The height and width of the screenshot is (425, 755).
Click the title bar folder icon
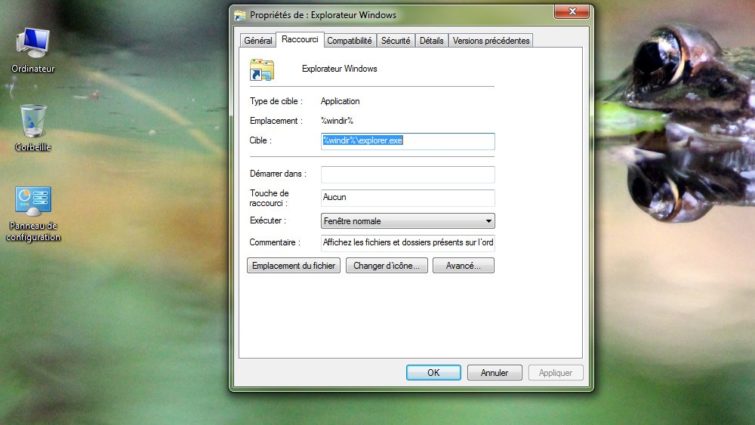[240, 15]
